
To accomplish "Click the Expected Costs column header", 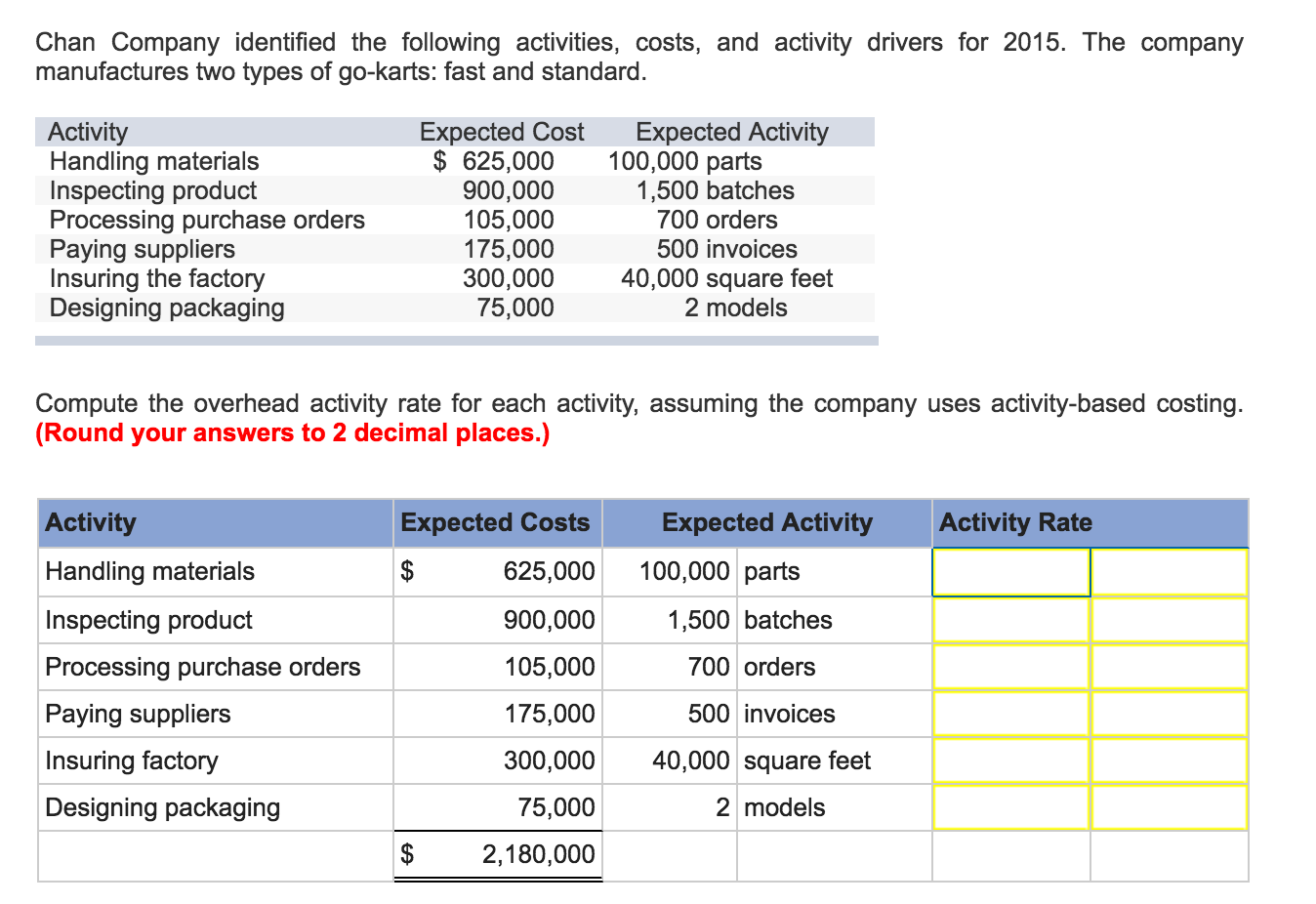I will [498, 523].
